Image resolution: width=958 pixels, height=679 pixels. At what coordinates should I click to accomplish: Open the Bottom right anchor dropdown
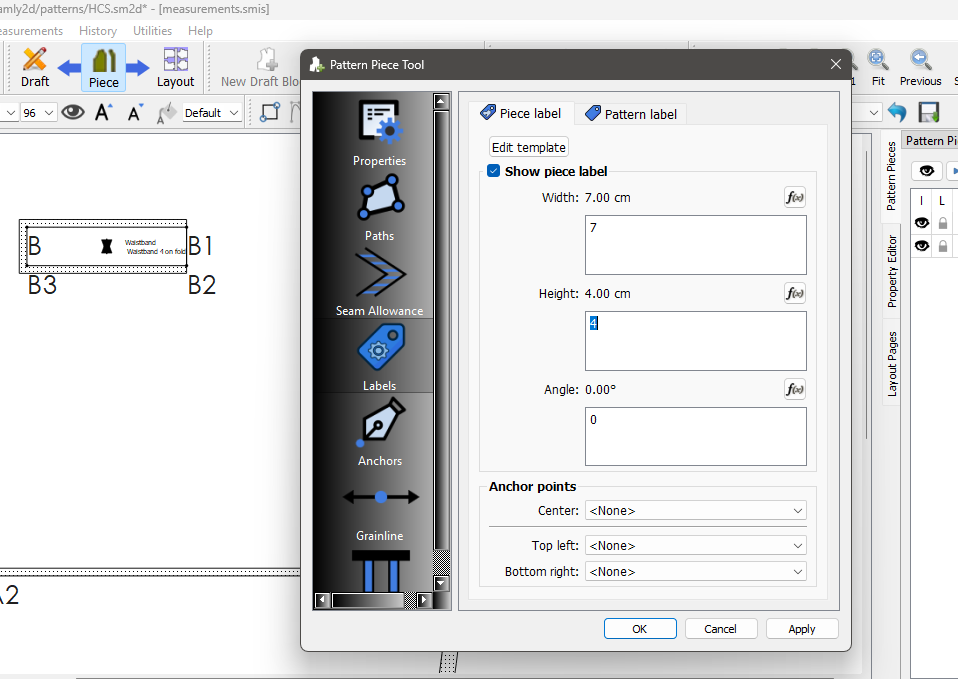(x=695, y=571)
